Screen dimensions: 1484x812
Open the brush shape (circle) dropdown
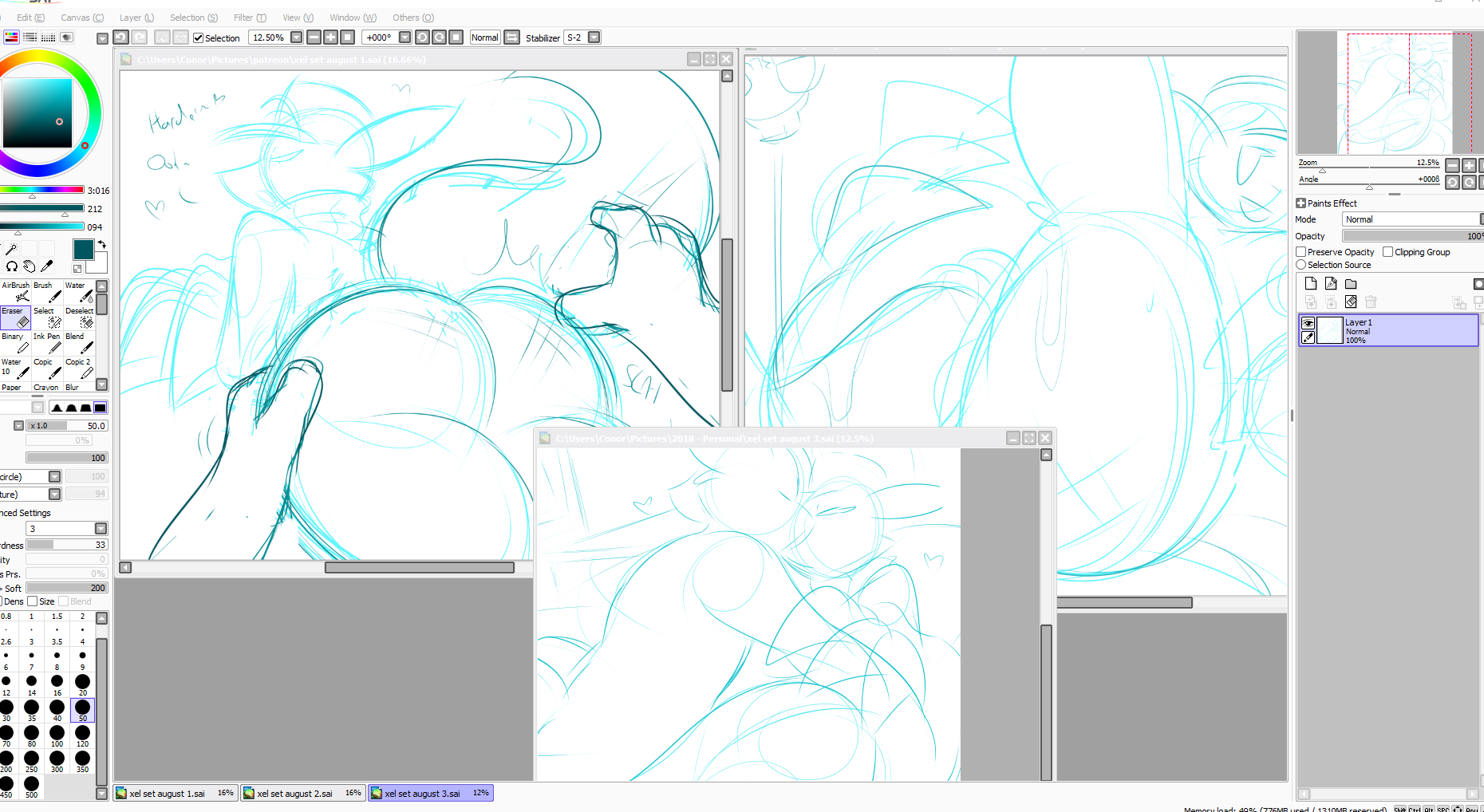click(x=54, y=476)
